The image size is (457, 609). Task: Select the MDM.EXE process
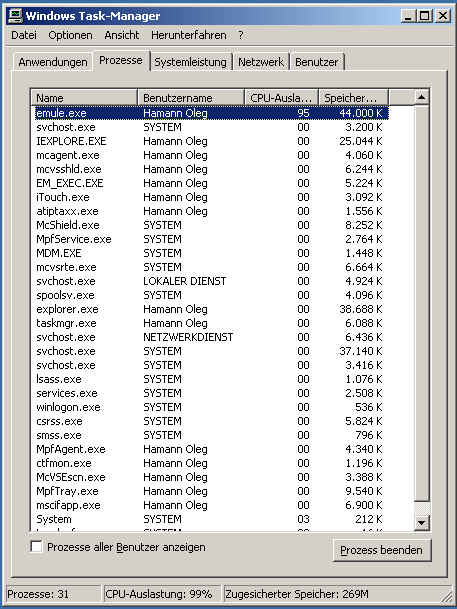click(210, 253)
